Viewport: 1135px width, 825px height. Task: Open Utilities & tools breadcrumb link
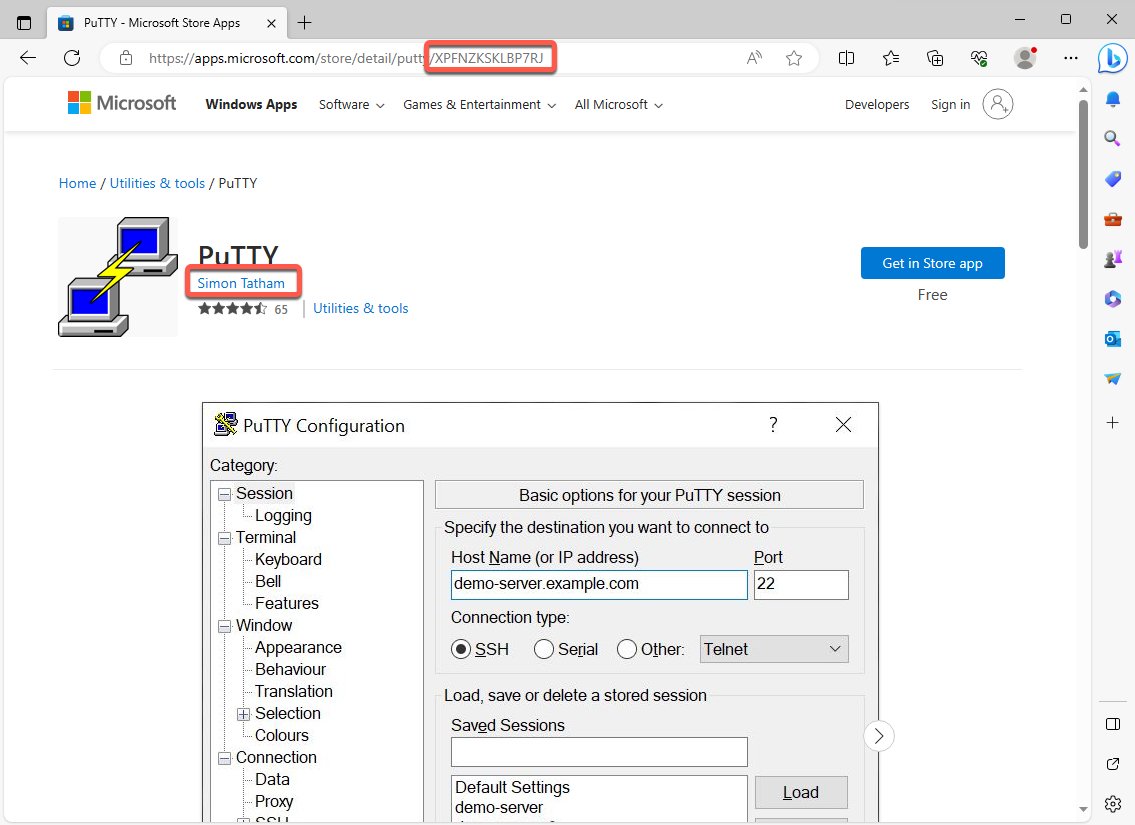click(157, 183)
